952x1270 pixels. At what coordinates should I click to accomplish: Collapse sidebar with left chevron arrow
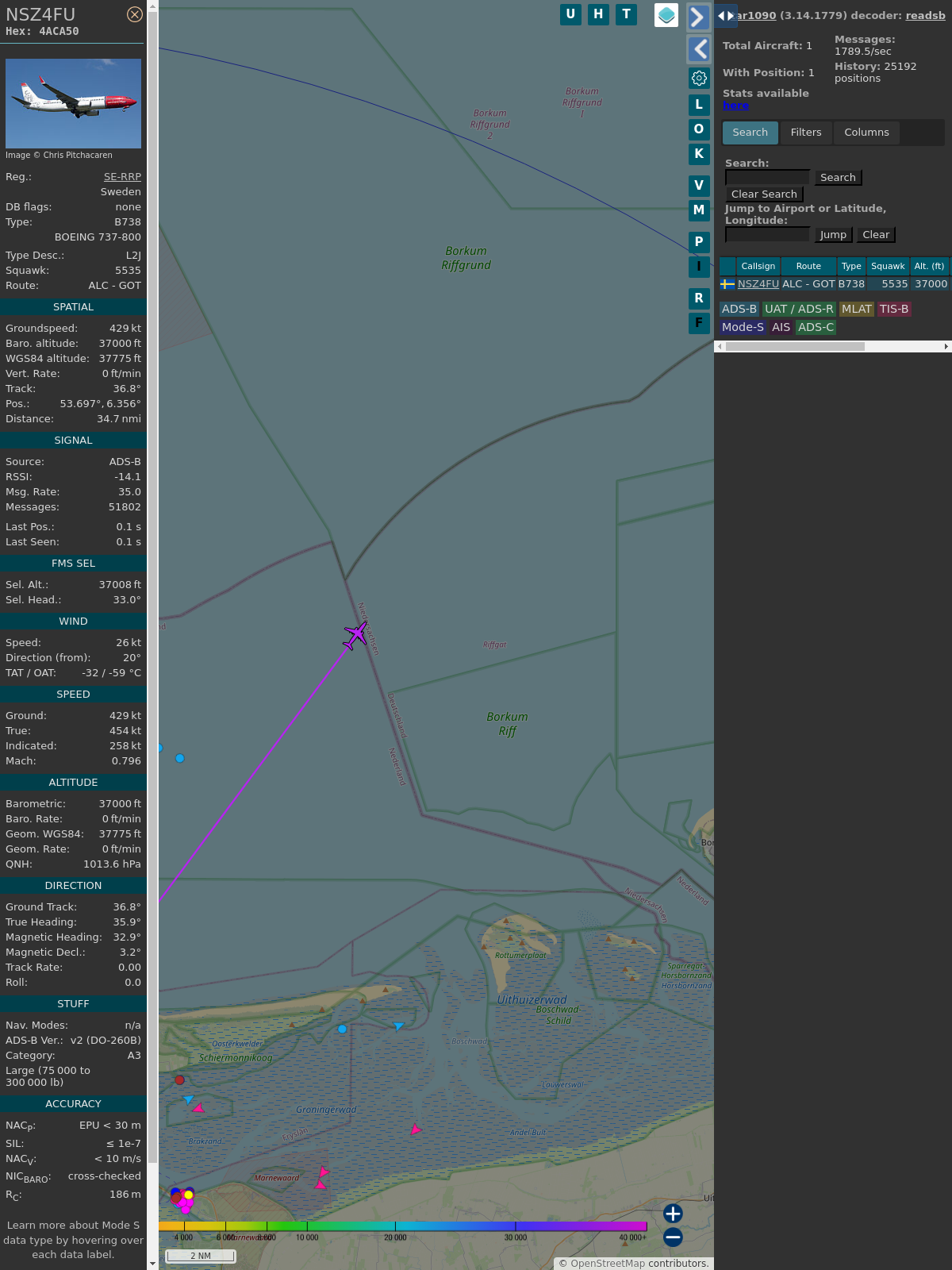coord(698,49)
